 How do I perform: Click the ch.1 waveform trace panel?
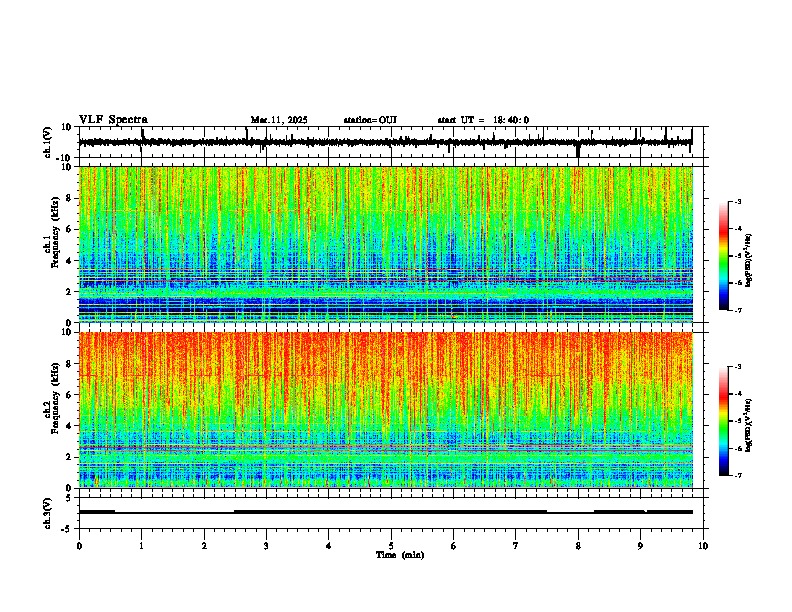click(393, 142)
